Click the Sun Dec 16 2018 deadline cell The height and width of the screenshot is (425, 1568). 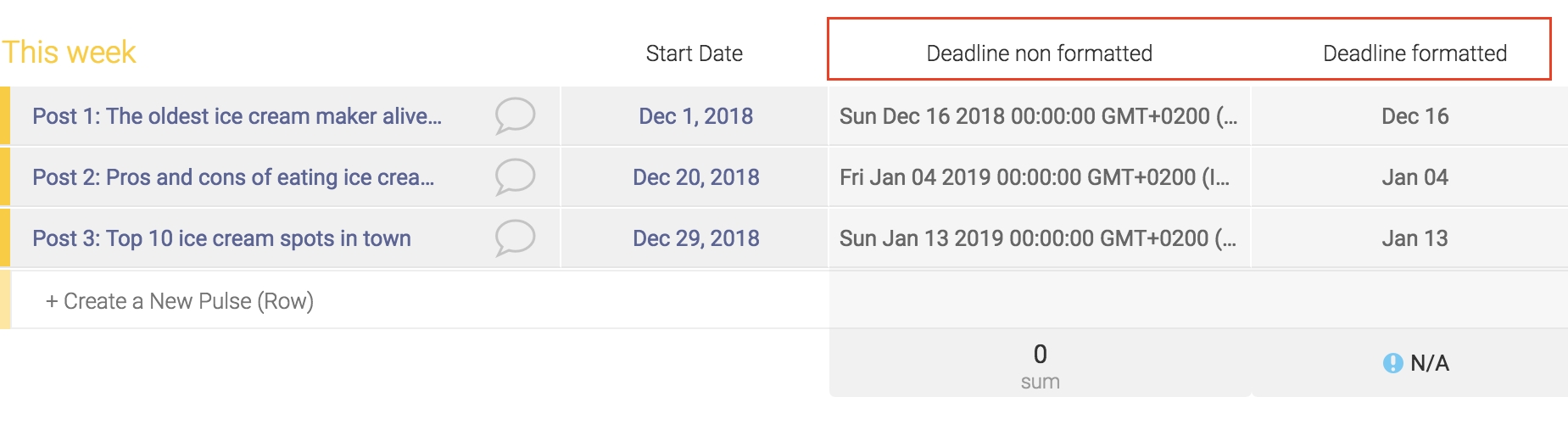pyautogui.click(x=1039, y=115)
